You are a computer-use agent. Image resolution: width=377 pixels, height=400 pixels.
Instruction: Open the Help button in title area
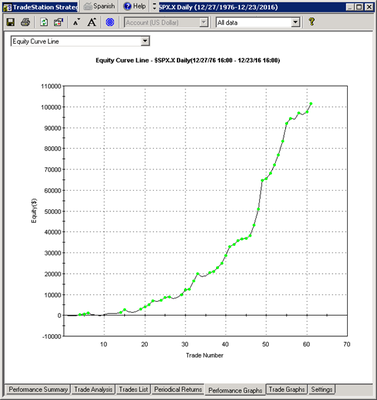coord(135,6)
